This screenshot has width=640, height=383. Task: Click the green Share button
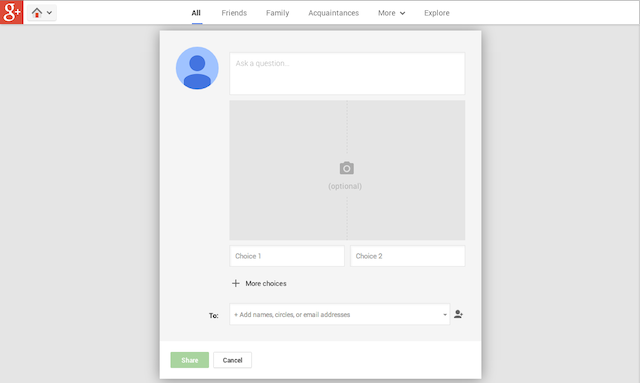(190, 360)
